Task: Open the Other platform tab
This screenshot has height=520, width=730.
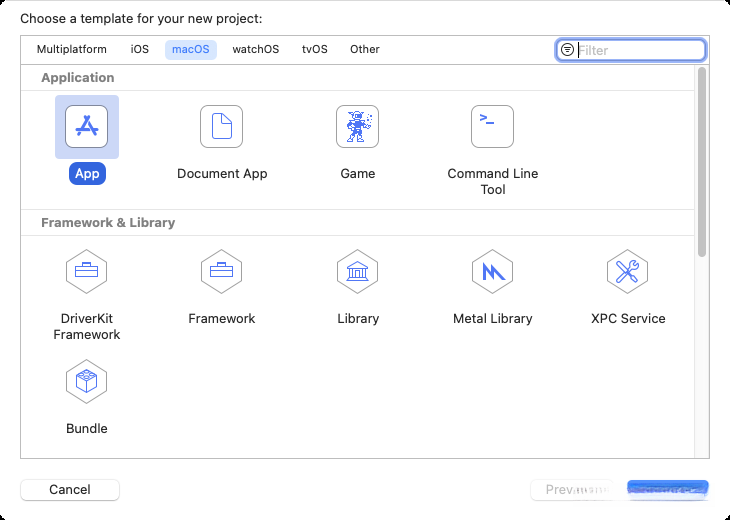Action: [x=365, y=49]
